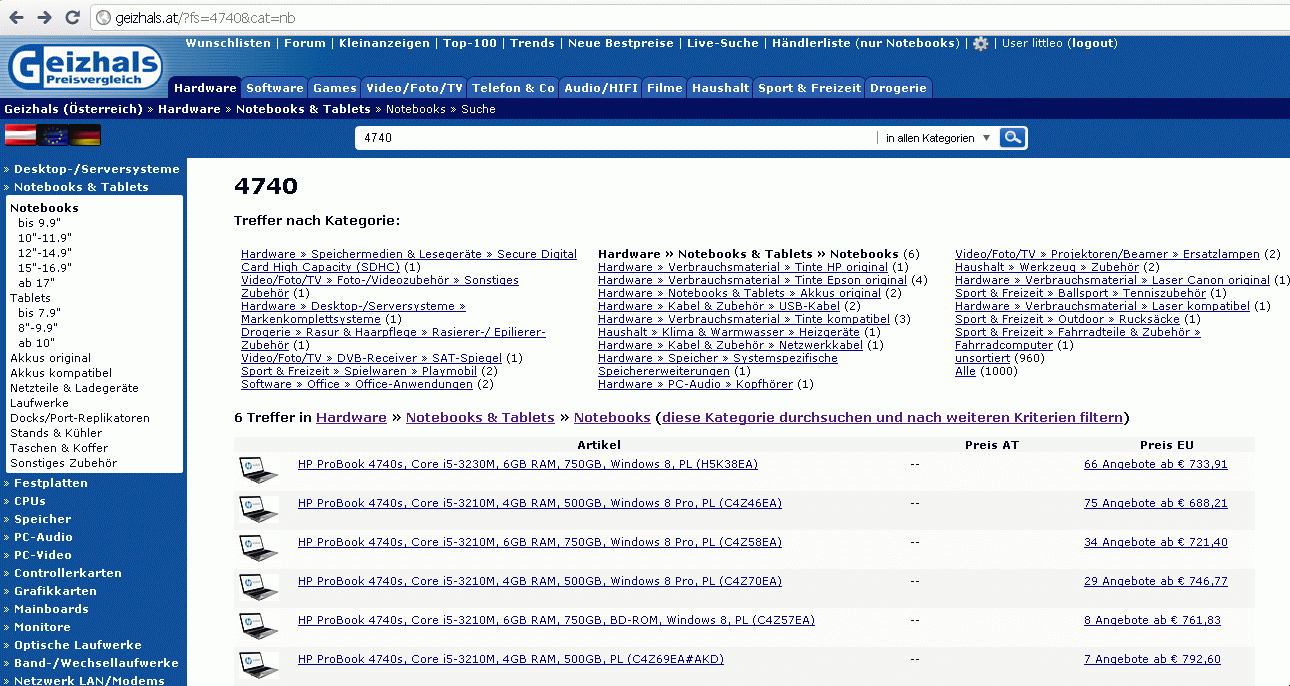The height and width of the screenshot is (686, 1290).
Task: Open Taschen & Koffer in sidebar
Action: 59,447
